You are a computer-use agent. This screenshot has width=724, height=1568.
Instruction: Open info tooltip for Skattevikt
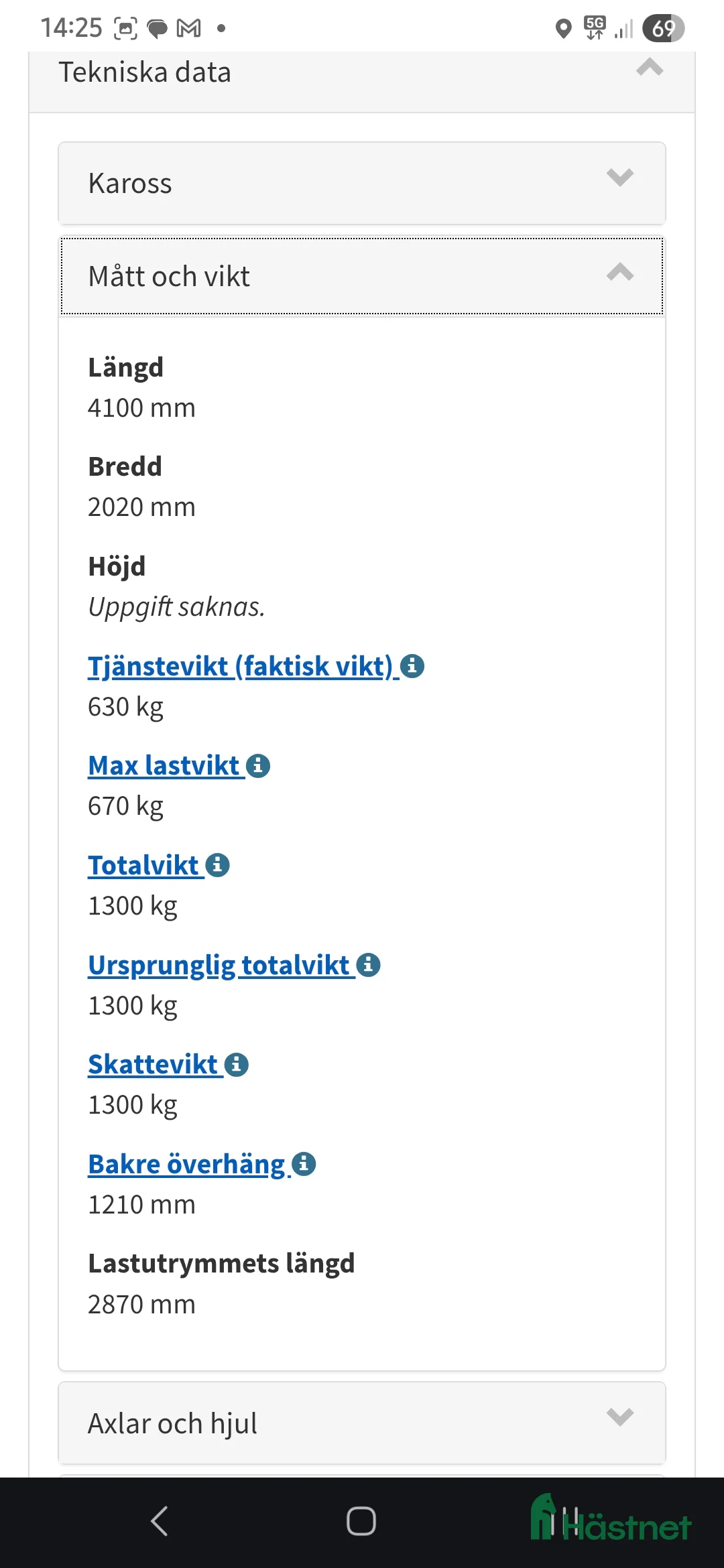coord(236,1064)
